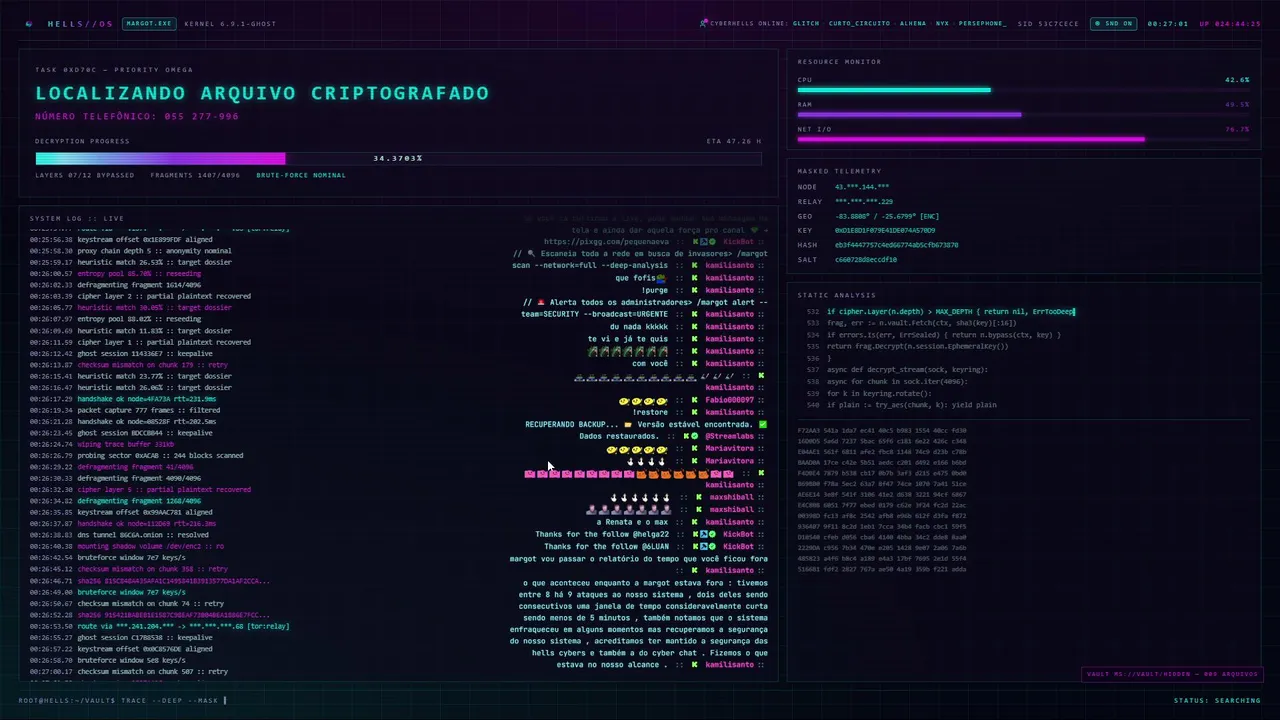Click log line 'wiping trace buffer 331kb'

[101, 444]
